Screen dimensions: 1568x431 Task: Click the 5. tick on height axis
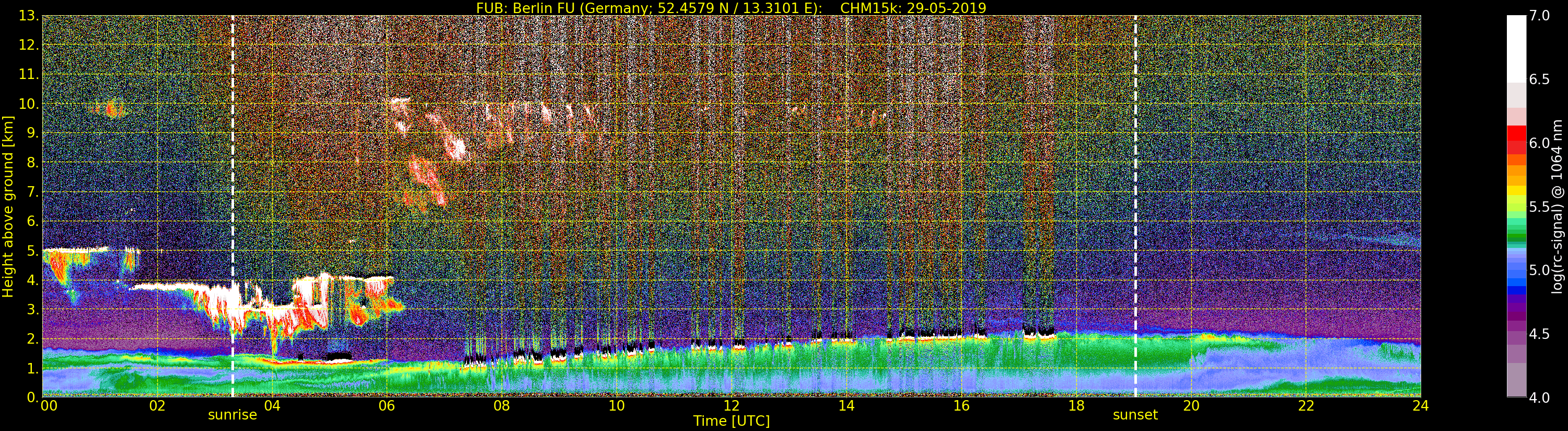(33, 251)
